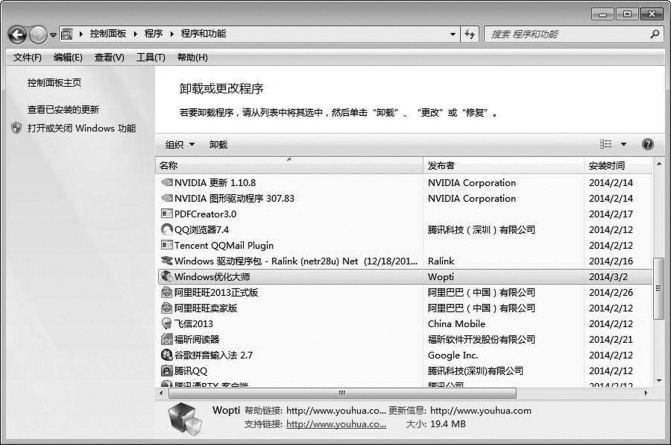
Task: Expand the 组织 dropdown menu
Action: [180, 145]
